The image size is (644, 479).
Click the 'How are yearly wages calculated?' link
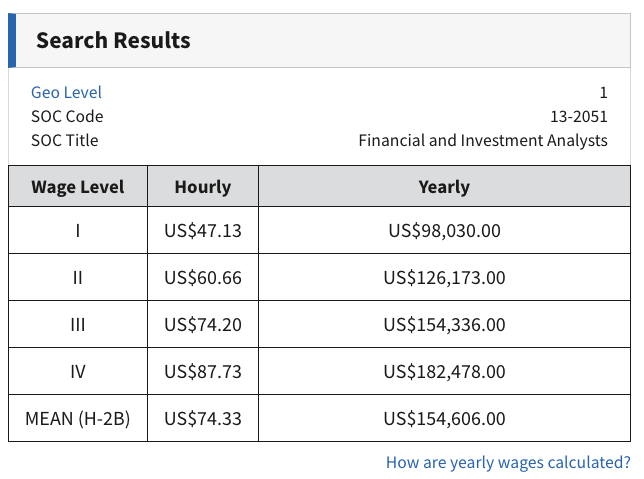pos(508,462)
